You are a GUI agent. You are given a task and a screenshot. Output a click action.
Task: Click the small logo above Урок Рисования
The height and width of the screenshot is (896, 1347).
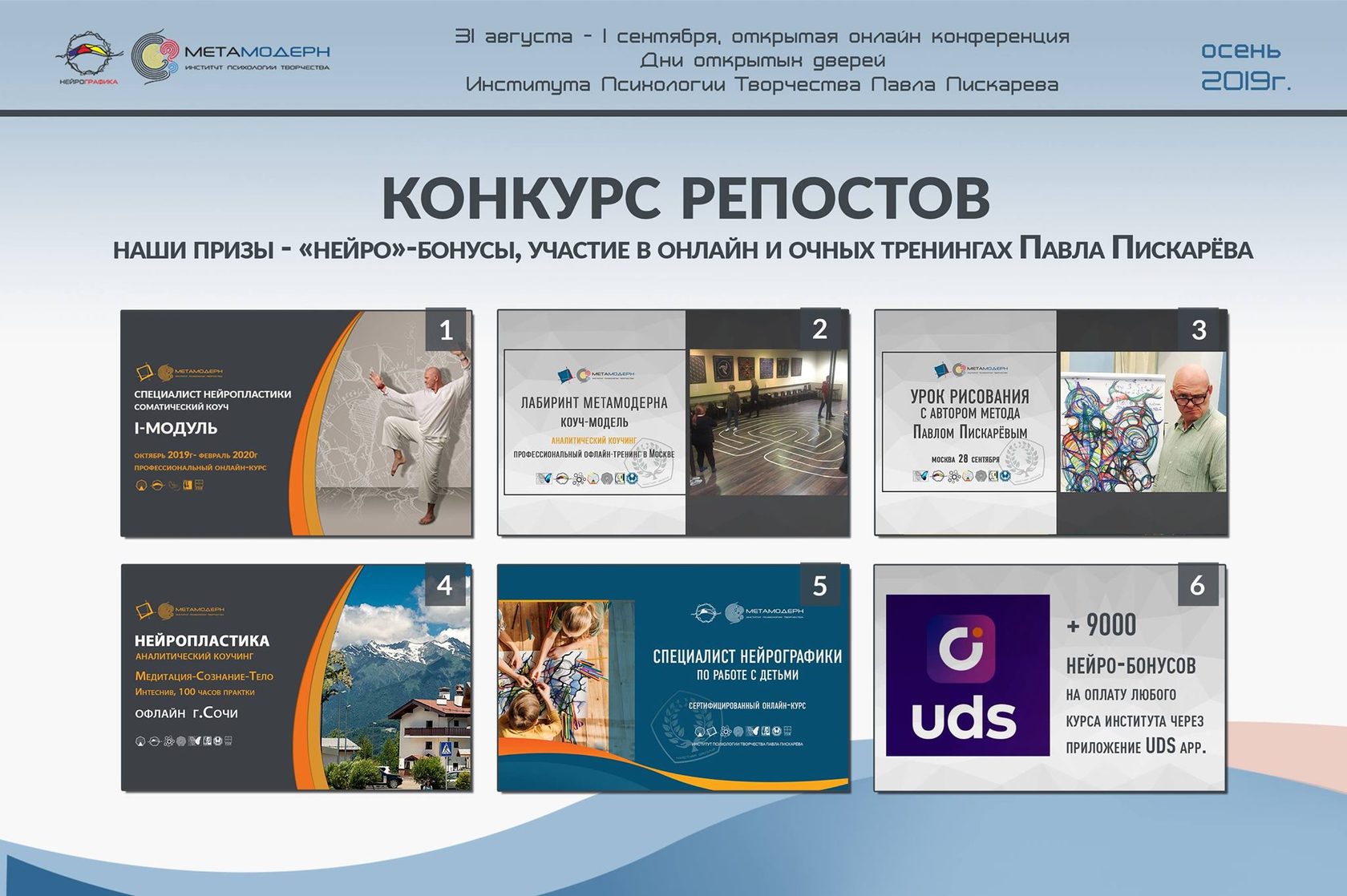(971, 369)
